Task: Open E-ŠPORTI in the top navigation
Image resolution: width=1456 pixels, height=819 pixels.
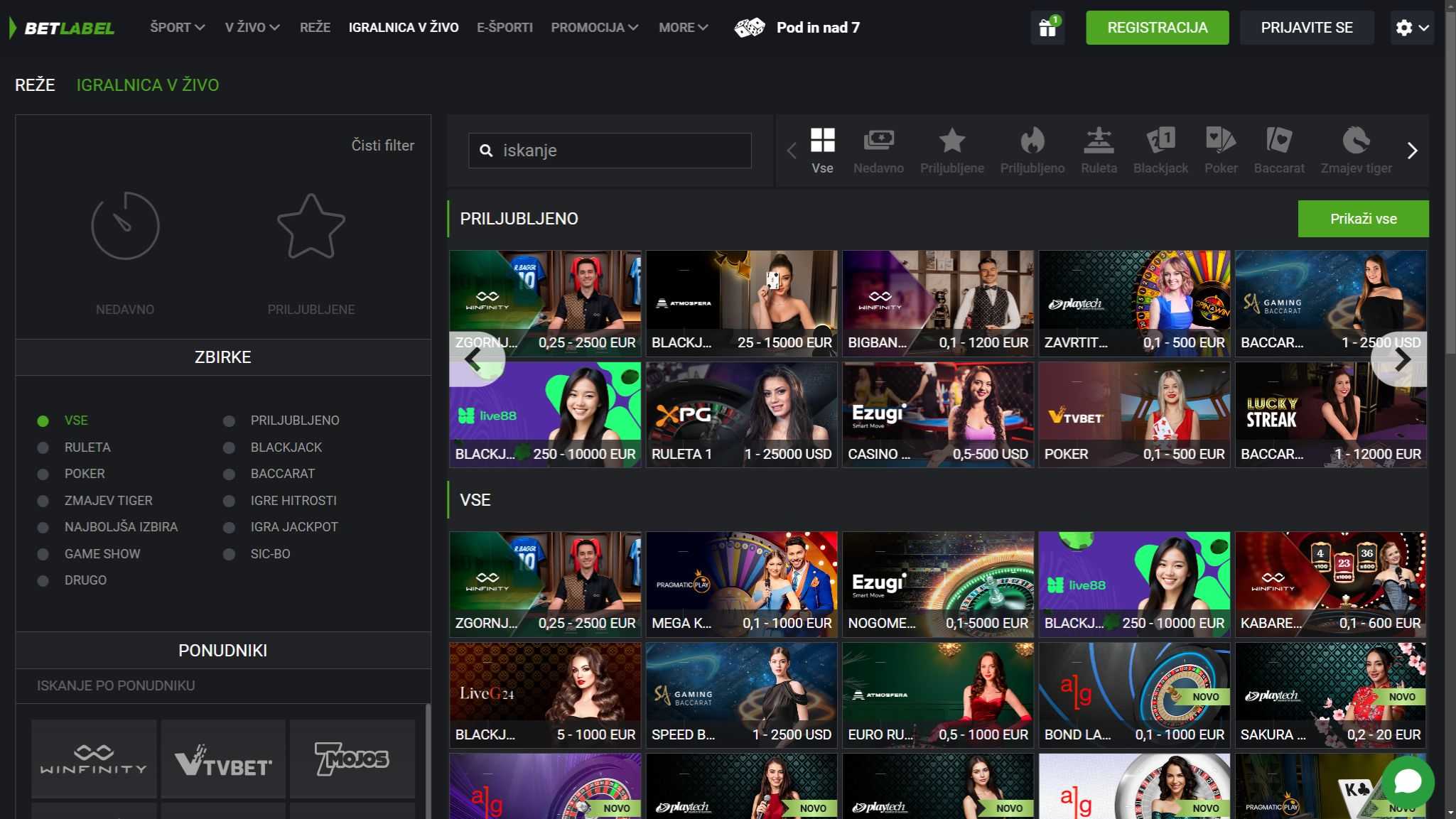Action: coord(505,28)
